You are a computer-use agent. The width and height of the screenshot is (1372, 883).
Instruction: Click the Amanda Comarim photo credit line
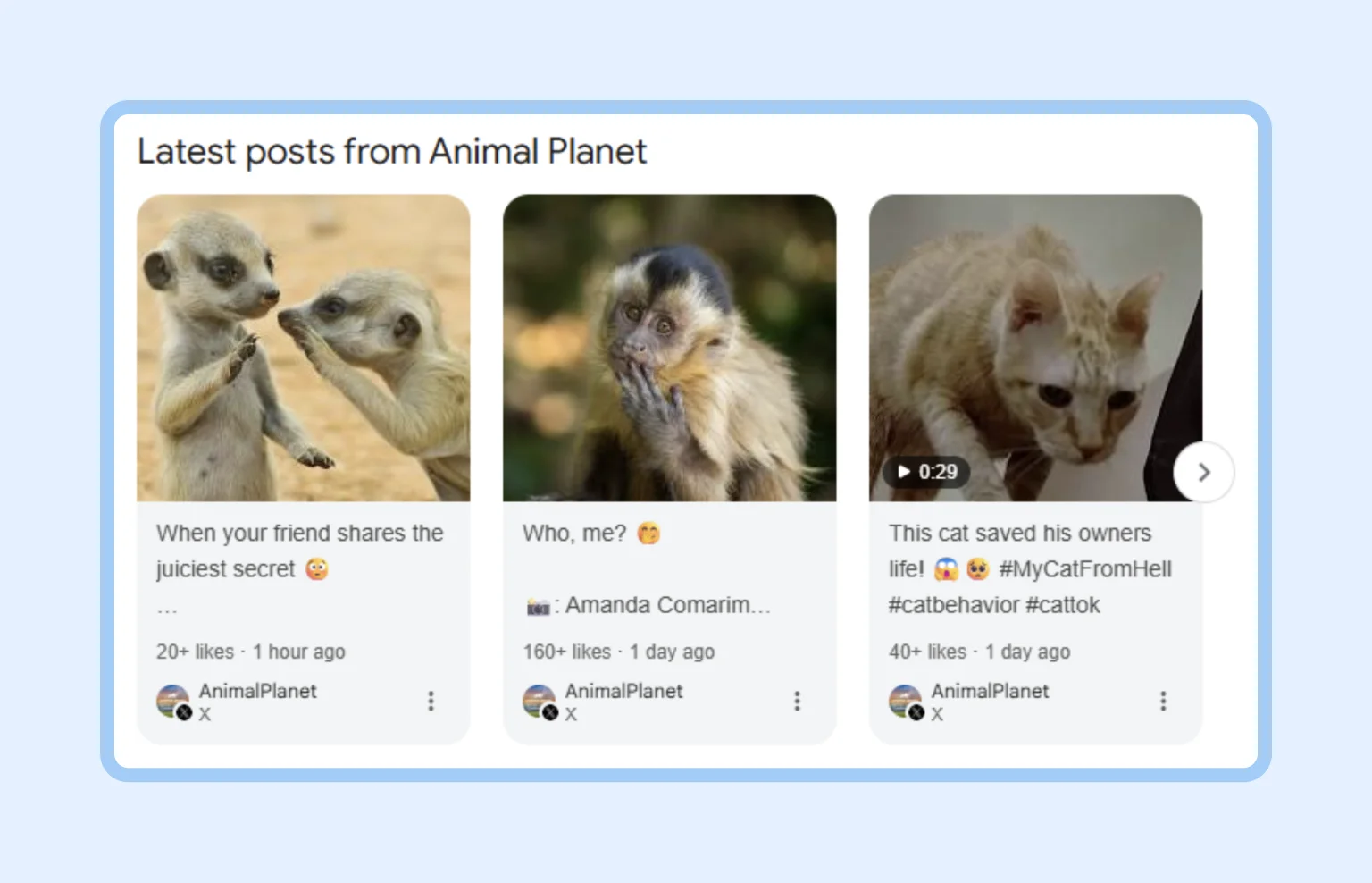(x=648, y=605)
